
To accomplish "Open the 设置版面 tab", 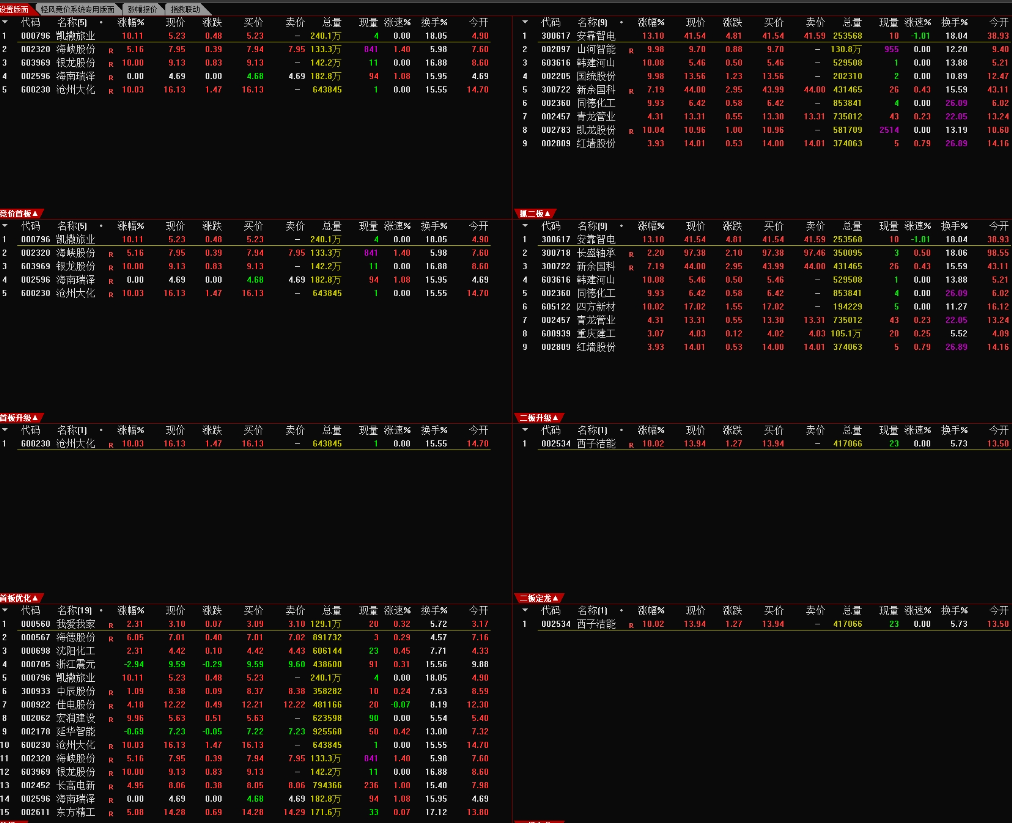I will 17,8.
